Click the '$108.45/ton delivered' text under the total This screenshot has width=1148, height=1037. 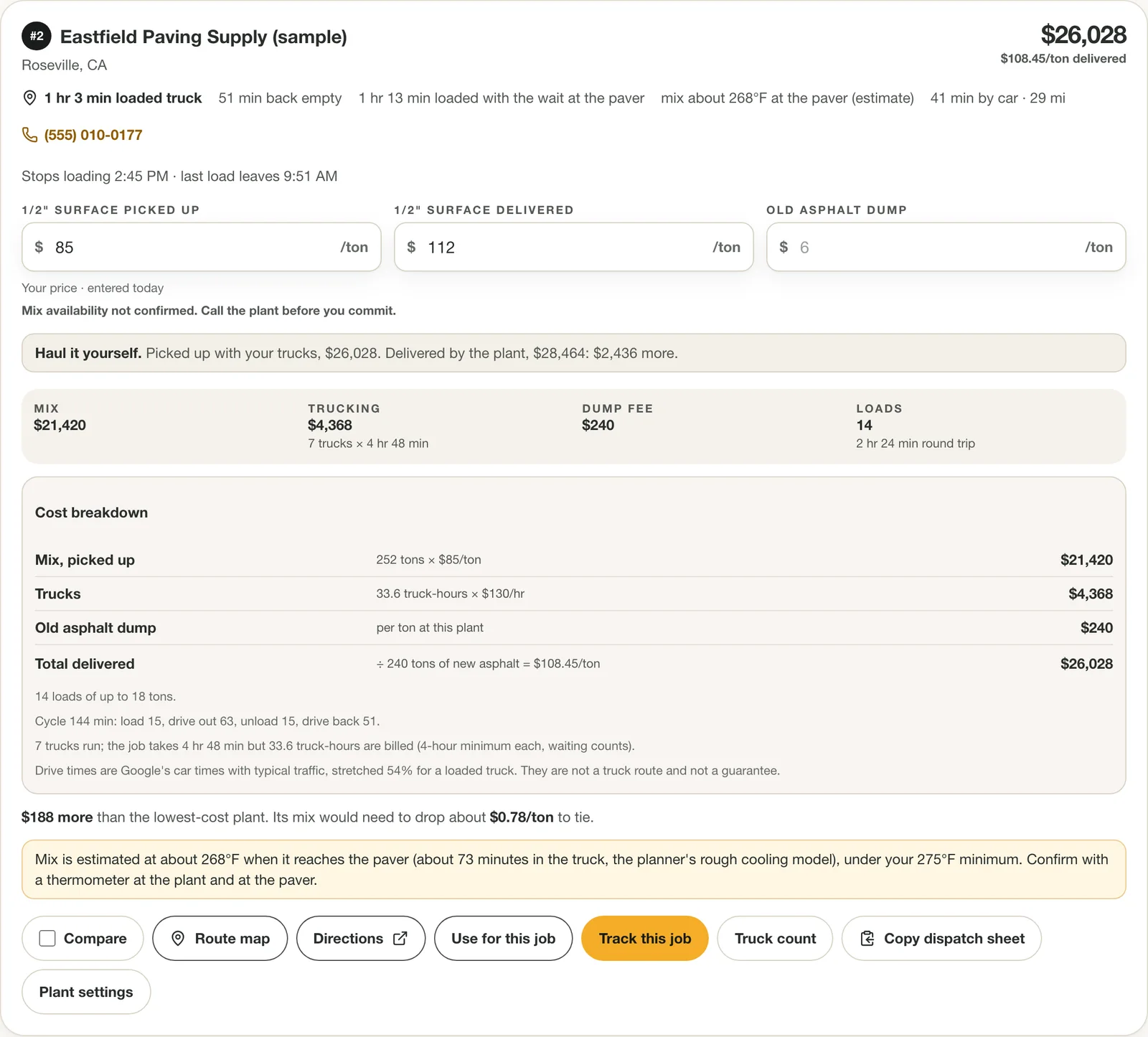pyautogui.click(x=1063, y=59)
